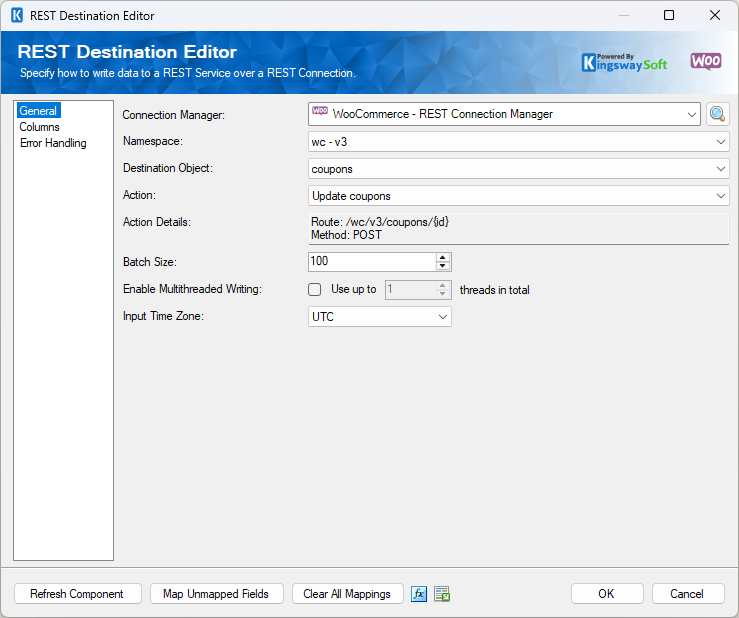Viewport: 739px width, 618px height.
Task: Click Refresh Component button
Action: click(78, 594)
